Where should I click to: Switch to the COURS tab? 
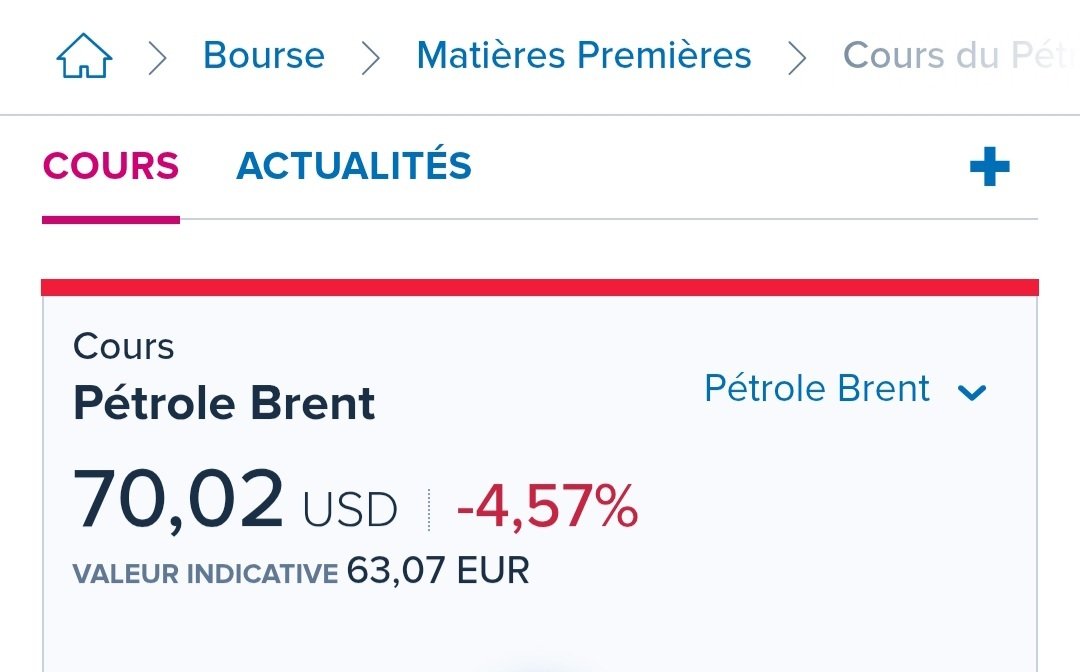(x=111, y=166)
